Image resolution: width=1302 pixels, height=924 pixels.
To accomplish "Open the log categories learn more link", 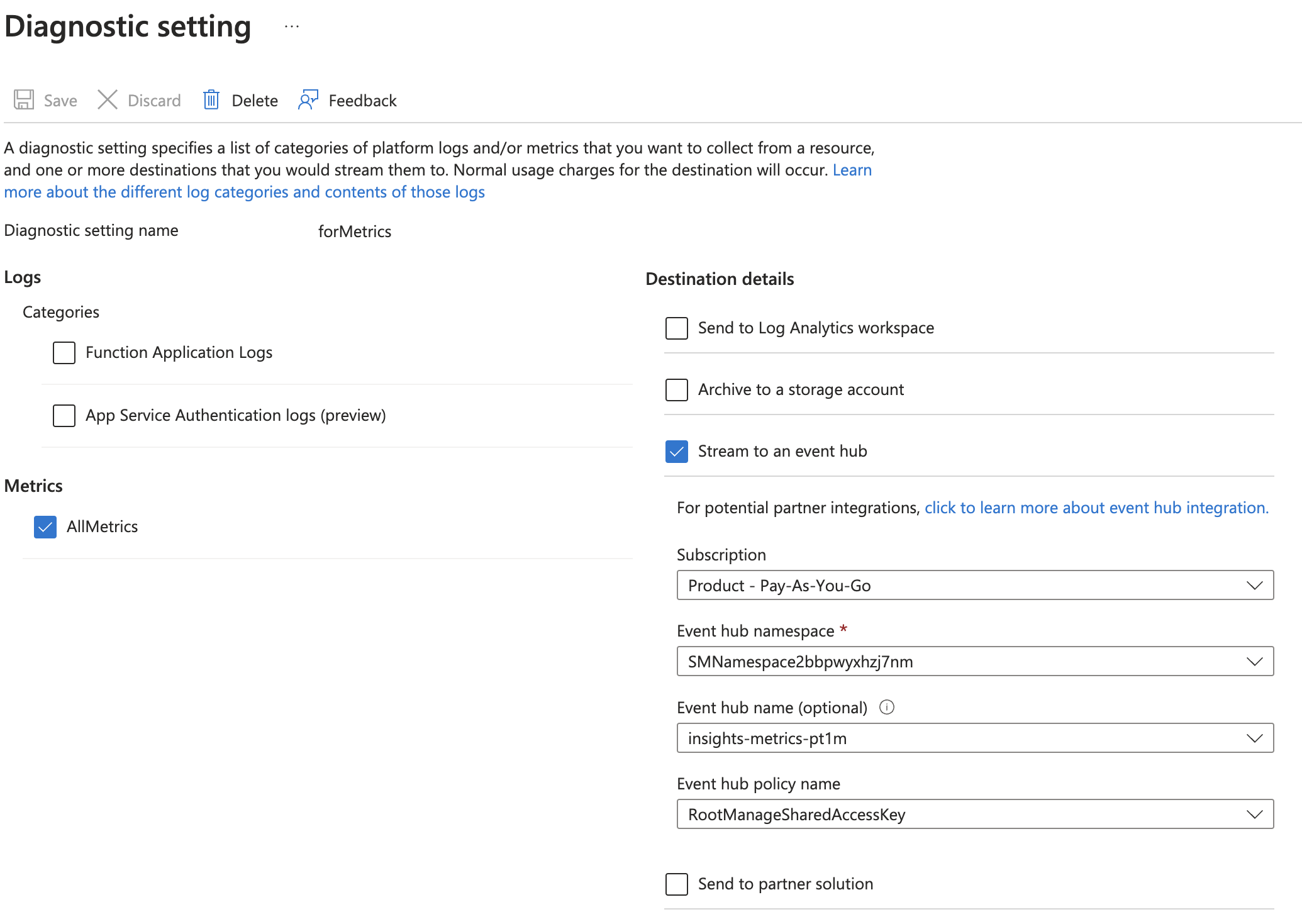I will click(x=245, y=192).
